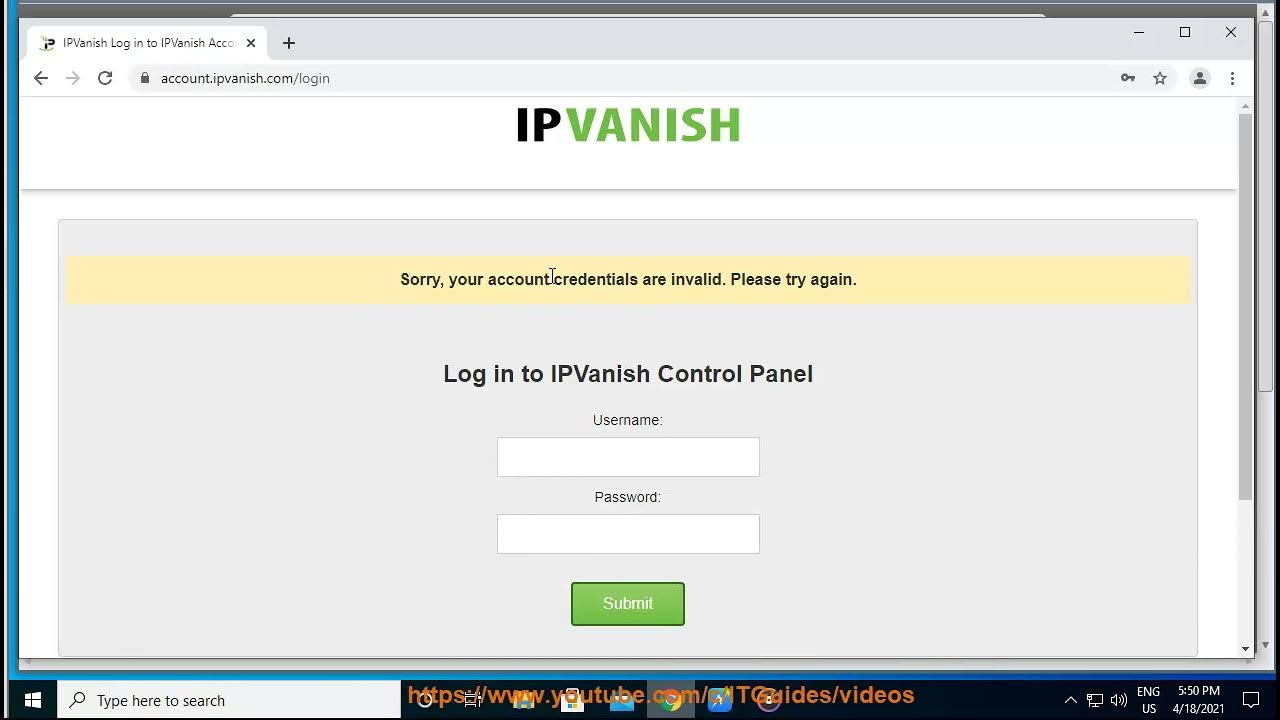Open the Windows notification center
The image size is (1280, 720).
[1250, 700]
